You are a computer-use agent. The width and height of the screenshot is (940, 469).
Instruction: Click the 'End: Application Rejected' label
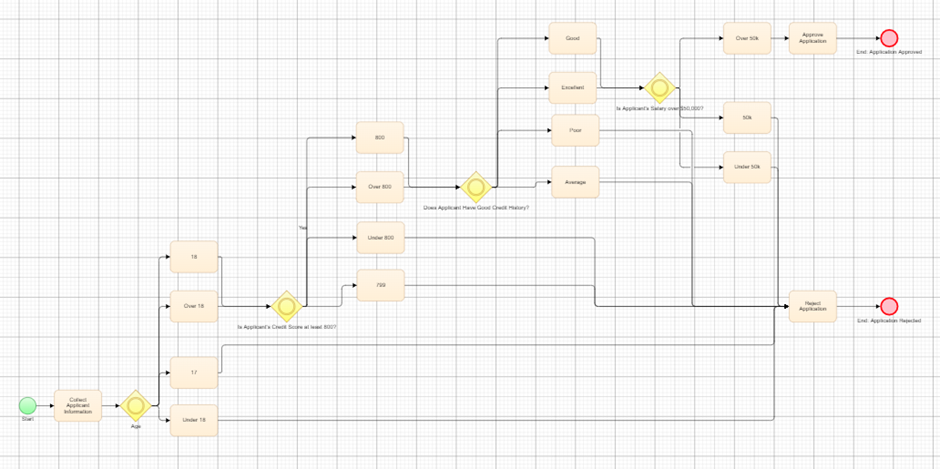coord(889,321)
